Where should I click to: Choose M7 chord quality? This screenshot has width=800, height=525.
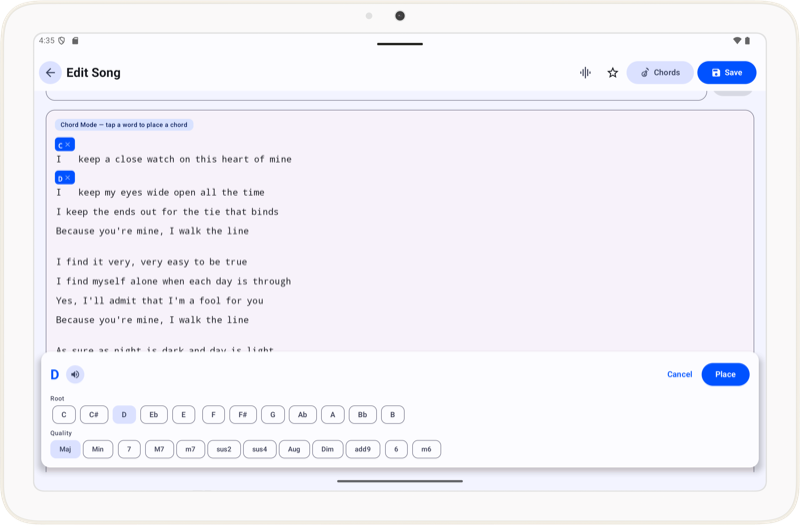click(159, 449)
